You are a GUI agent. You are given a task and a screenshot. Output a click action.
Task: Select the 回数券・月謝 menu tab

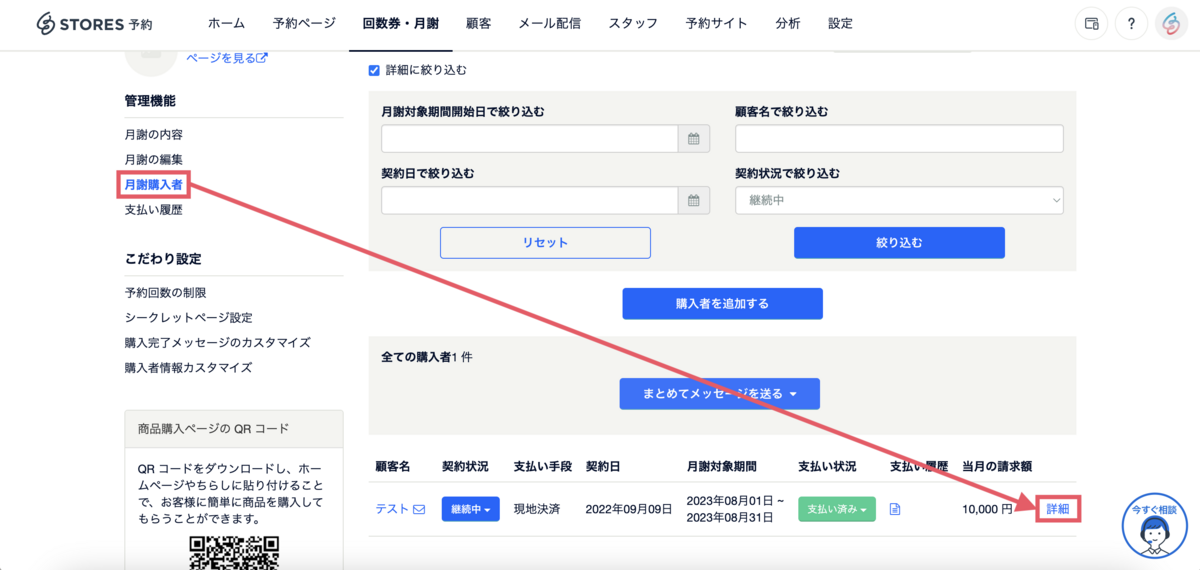point(400,24)
